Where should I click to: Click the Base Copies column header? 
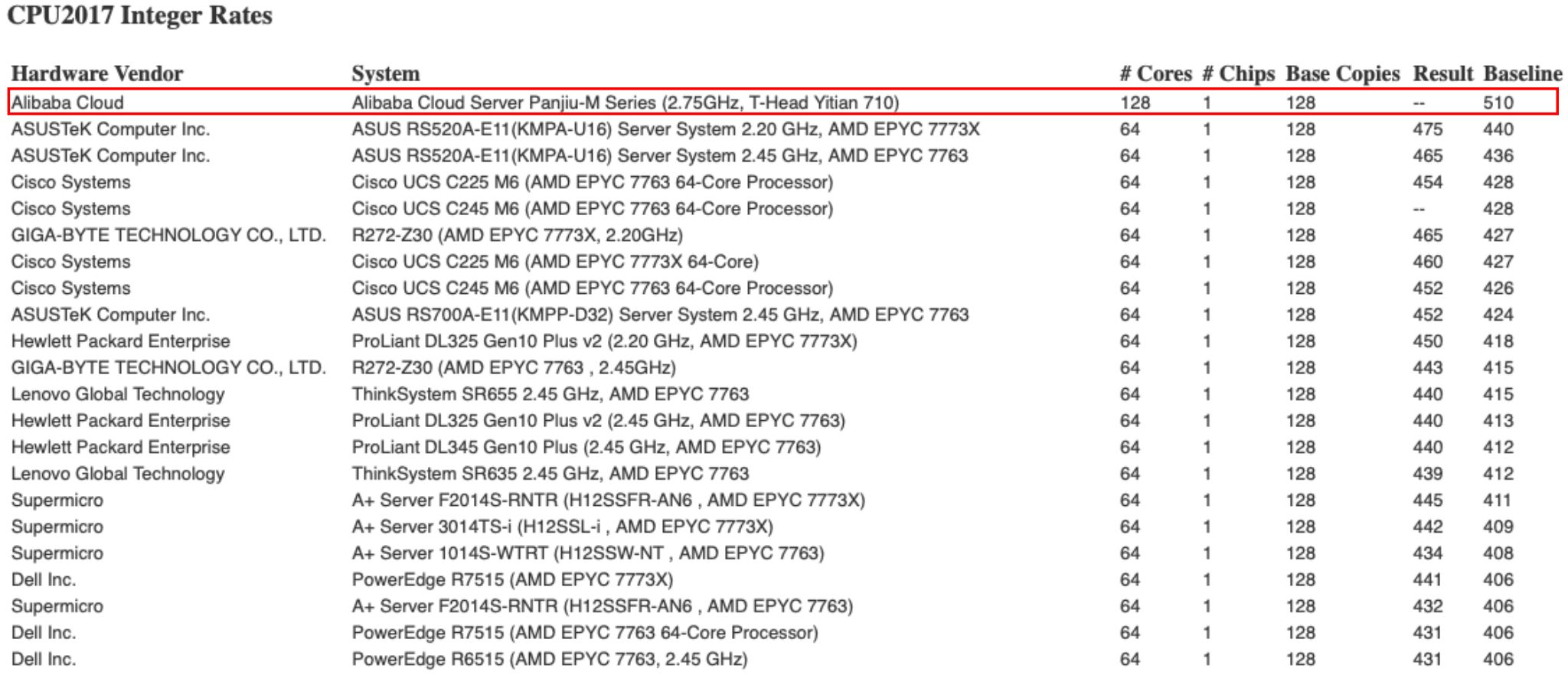pyautogui.click(x=1342, y=74)
